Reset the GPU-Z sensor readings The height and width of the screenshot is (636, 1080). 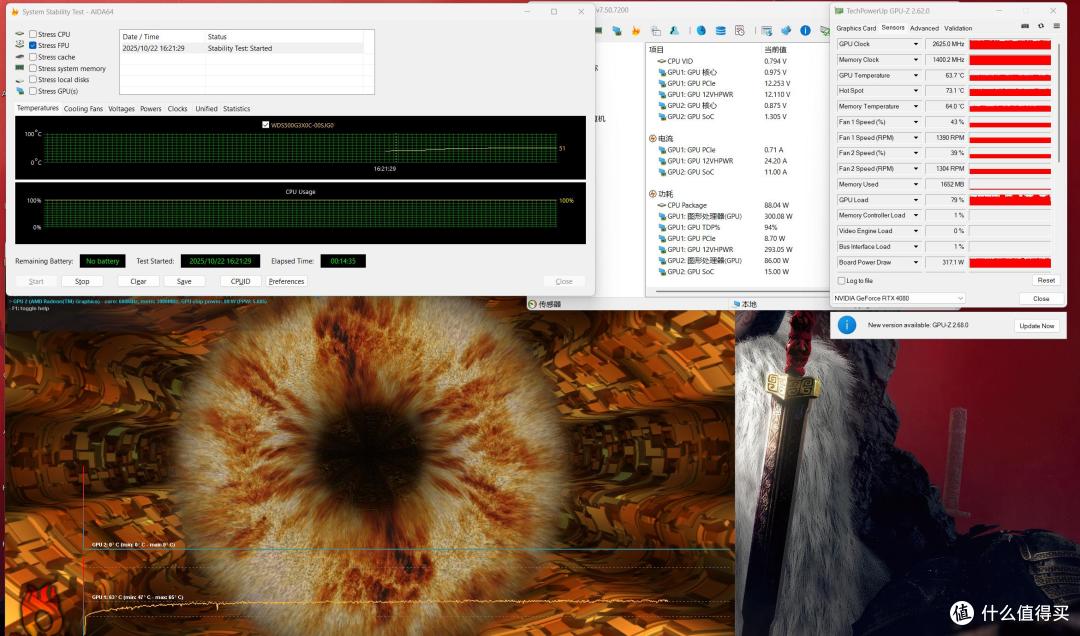point(1046,280)
